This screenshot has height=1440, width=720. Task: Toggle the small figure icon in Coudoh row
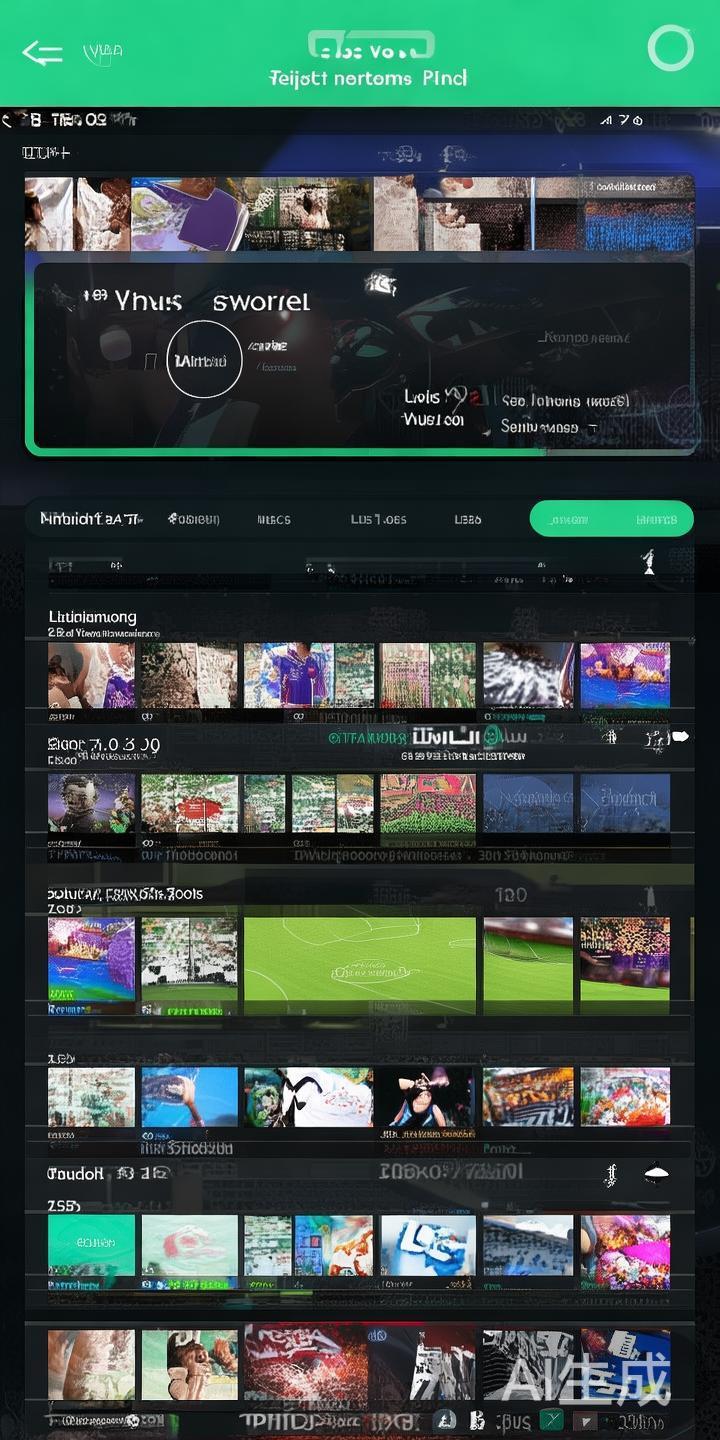click(610, 1175)
